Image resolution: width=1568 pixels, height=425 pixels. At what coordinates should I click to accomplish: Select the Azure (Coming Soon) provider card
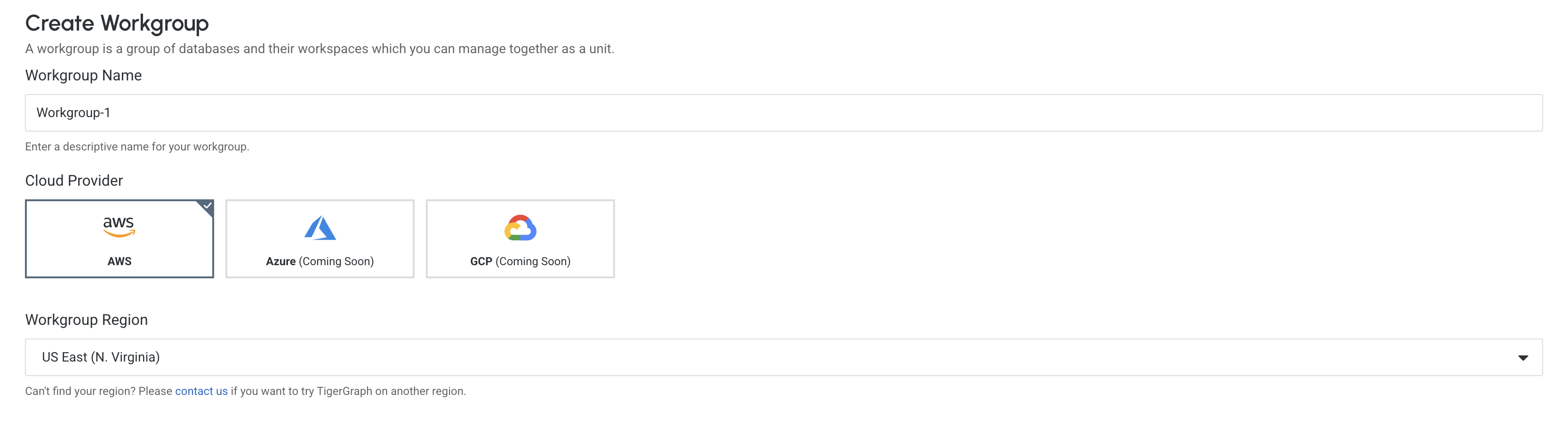coord(320,238)
